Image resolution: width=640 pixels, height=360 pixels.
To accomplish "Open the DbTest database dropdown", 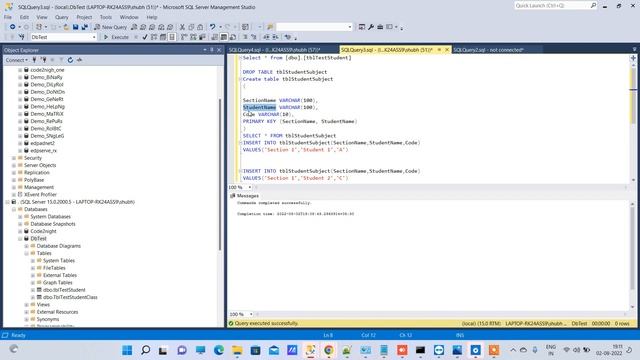I will pos(94,37).
